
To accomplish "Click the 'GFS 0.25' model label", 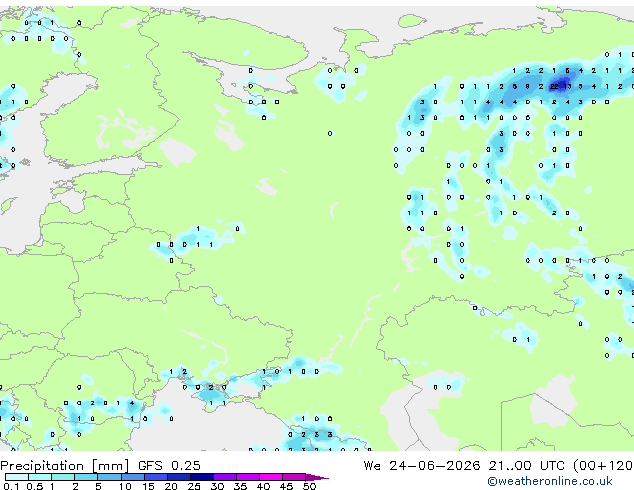I will 169,466.
